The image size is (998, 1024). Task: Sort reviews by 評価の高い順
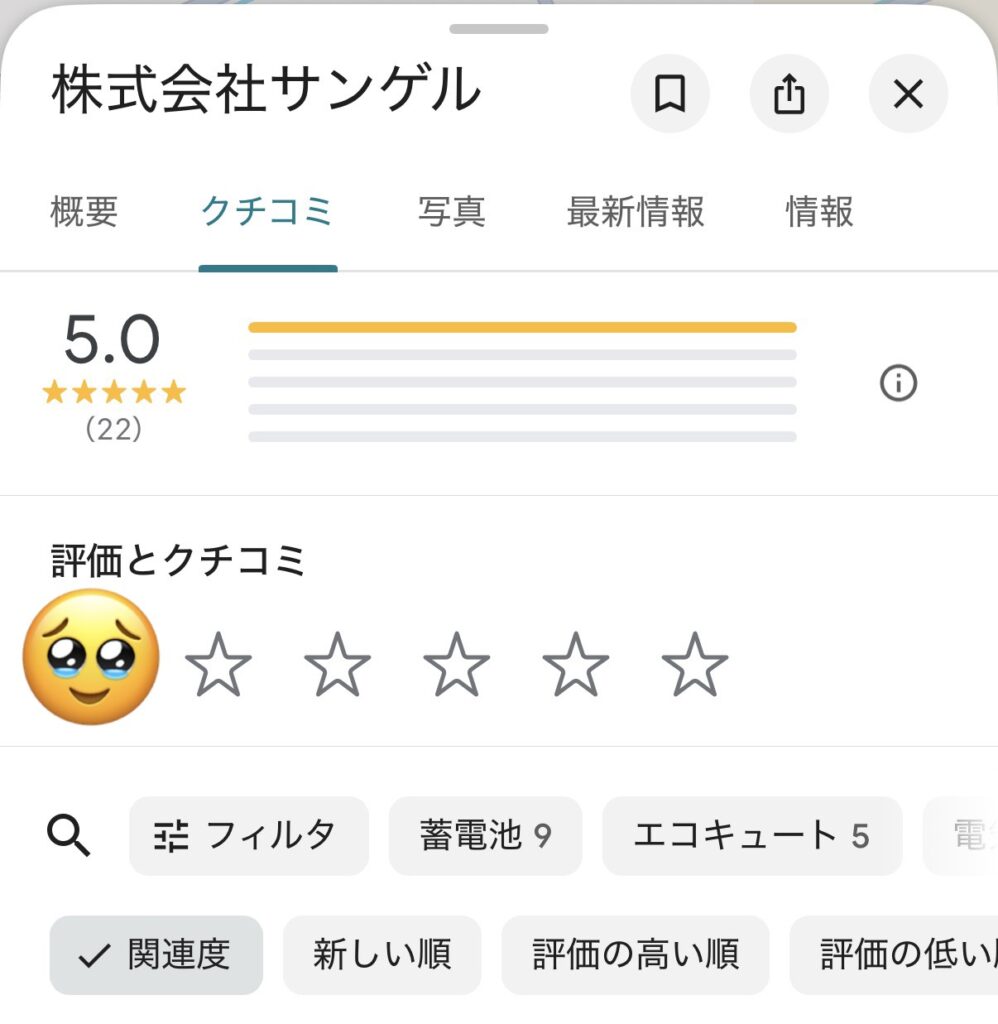pyautogui.click(x=635, y=955)
